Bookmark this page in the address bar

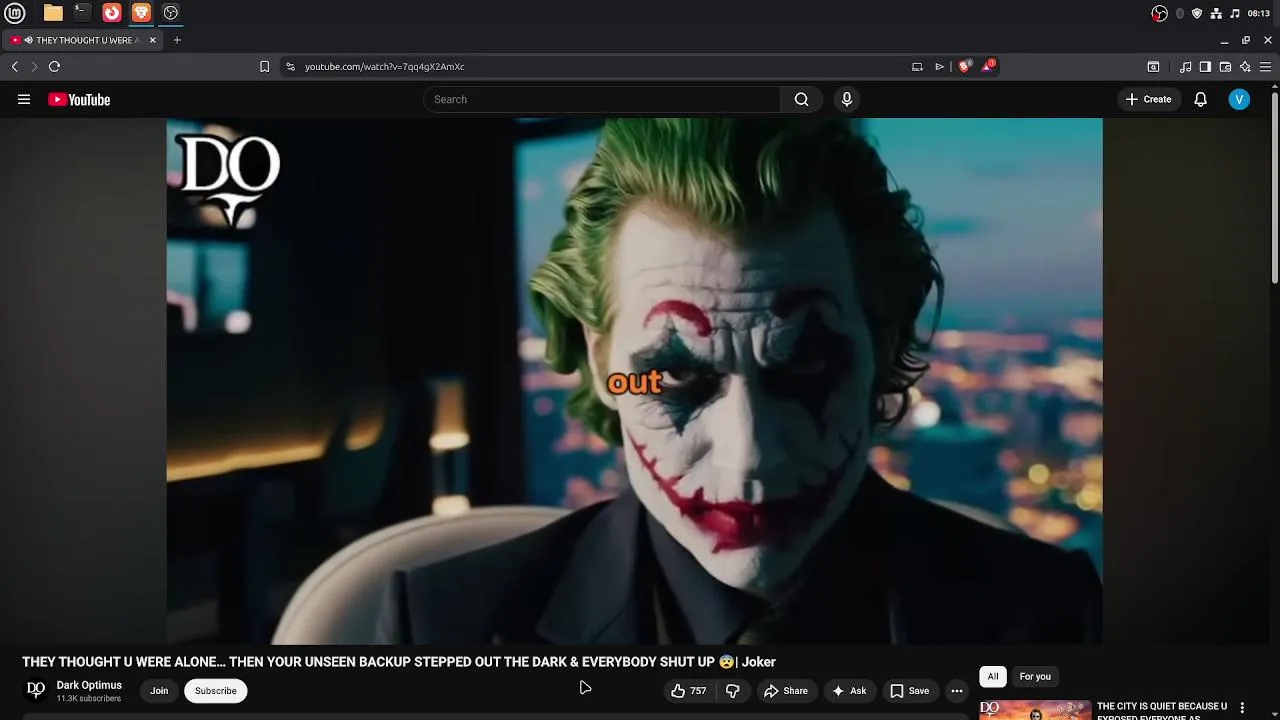tap(264, 67)
